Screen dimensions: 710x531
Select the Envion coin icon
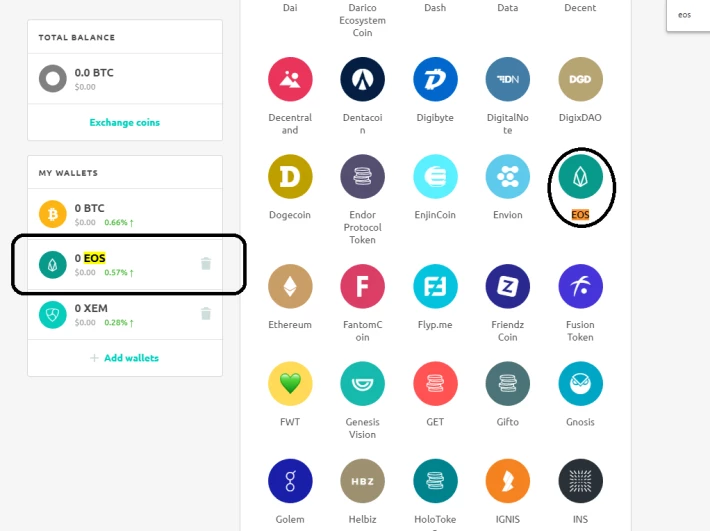tap(508, 177)
